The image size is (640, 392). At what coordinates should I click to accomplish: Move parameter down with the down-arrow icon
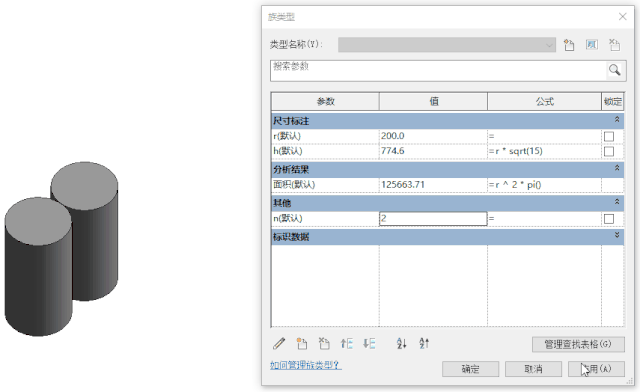[x=369, y=344]
